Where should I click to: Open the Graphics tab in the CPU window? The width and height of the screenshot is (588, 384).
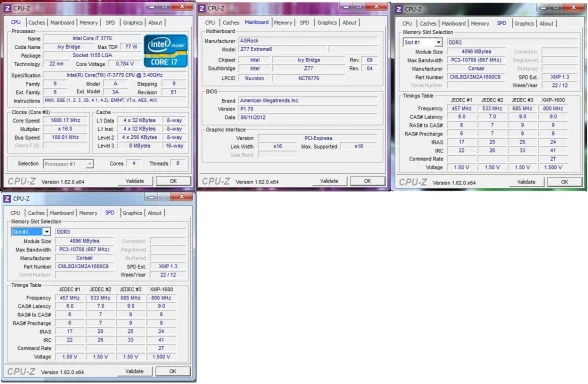(133, 22)
